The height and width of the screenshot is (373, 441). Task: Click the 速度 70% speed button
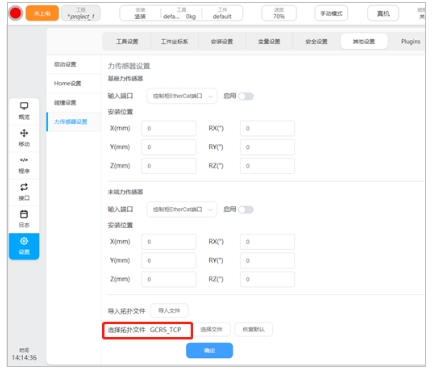(279, 13)
